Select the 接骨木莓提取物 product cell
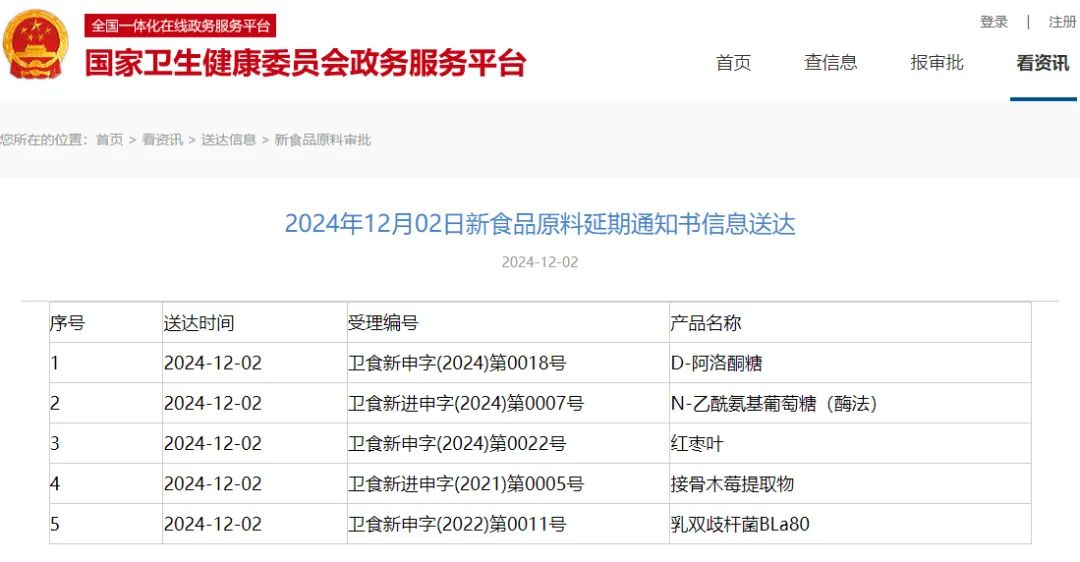Image resolution: width=1080 pixels, height=562 pixels. point(850,483)
